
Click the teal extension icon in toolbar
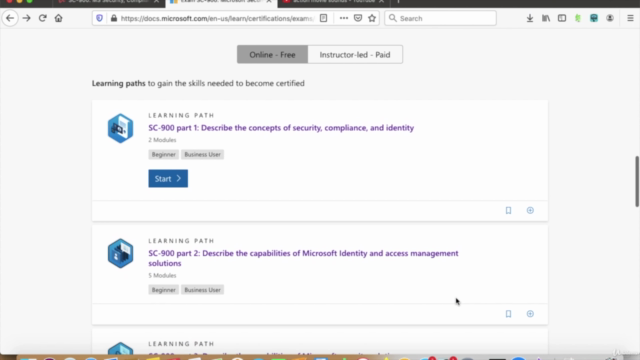tap(594, 18)
